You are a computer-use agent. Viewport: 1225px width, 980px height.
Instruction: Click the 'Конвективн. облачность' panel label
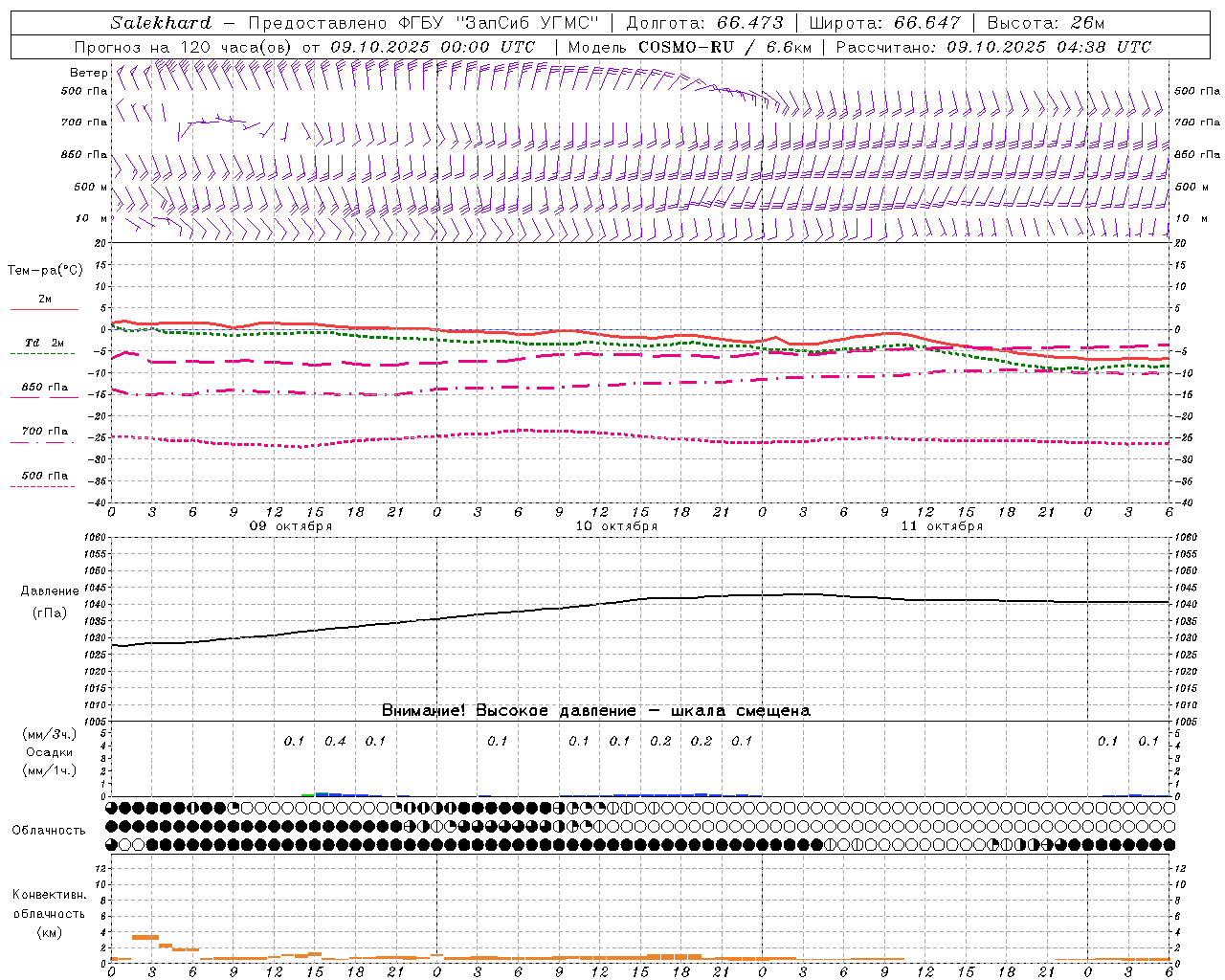coord(49,904)
